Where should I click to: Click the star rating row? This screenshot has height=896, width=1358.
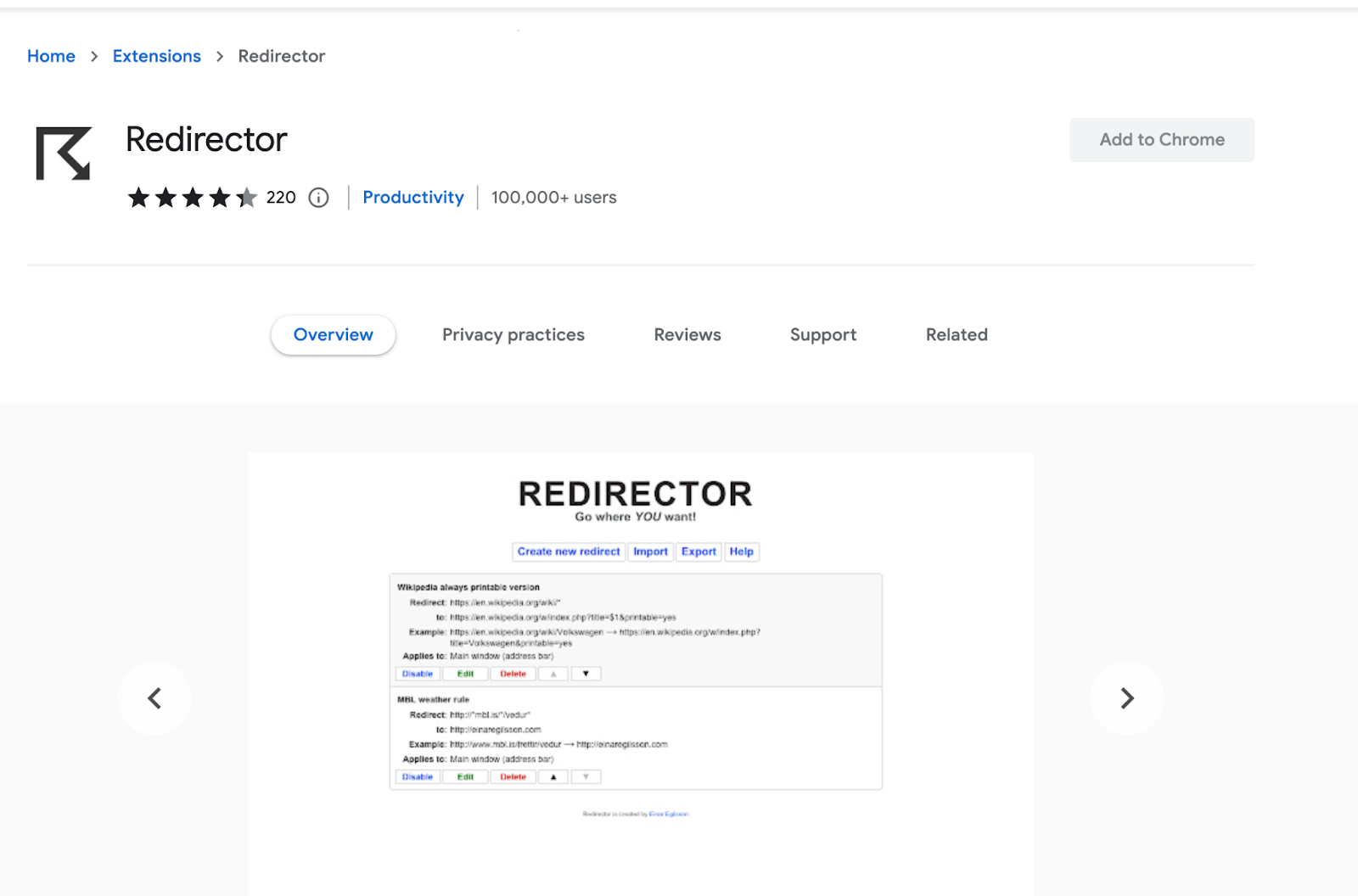tap(192, 198)
